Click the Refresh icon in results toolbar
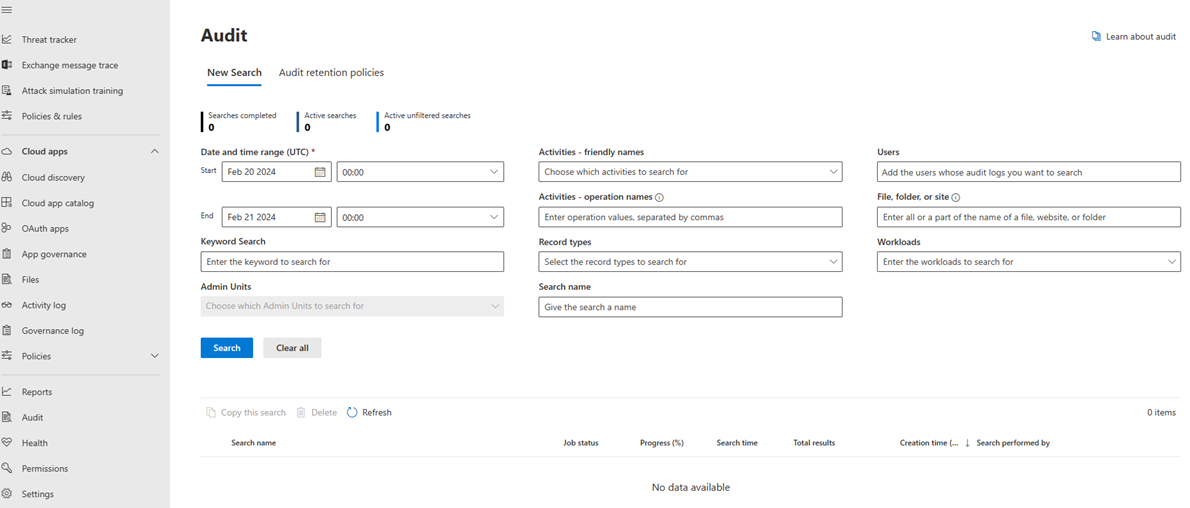Screen dimensions: 1190x508 (352, 412)
